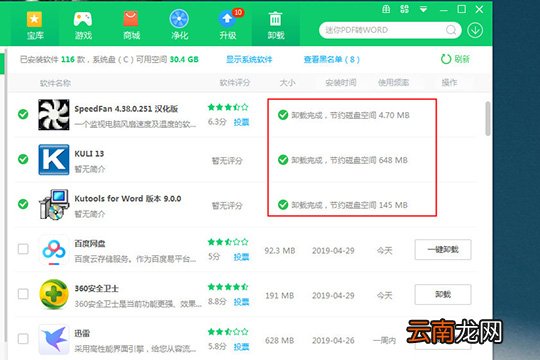
Task: Open the 升级 upgrade tab
Action: click(x=228, y=25)
